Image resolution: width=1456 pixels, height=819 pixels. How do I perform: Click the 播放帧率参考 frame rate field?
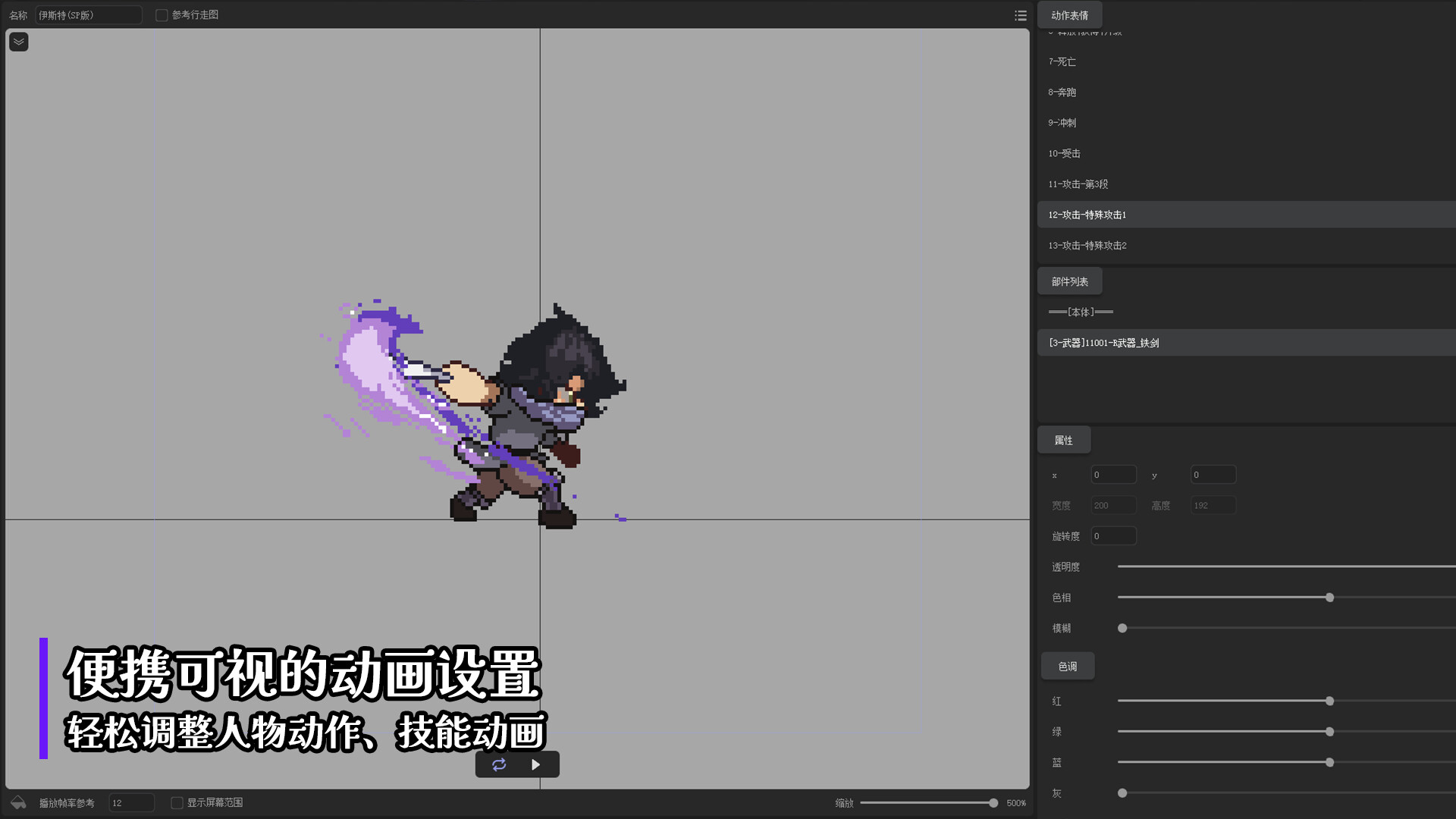[x=131, y=802]
